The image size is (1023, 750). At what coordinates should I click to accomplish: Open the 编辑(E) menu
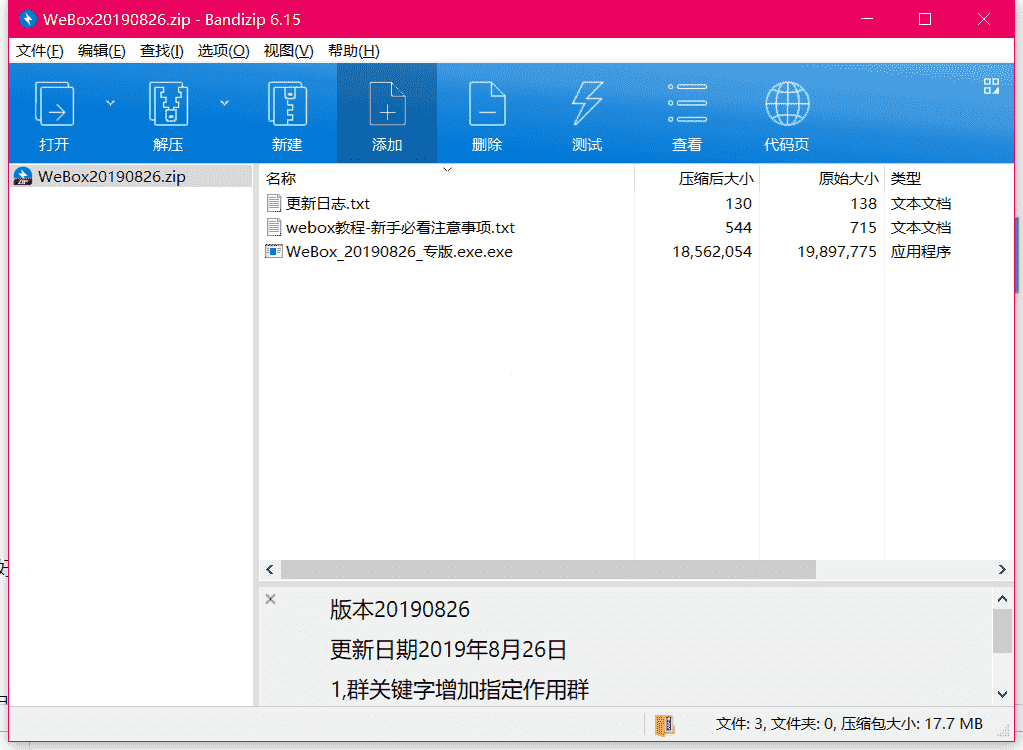(102, 51)
